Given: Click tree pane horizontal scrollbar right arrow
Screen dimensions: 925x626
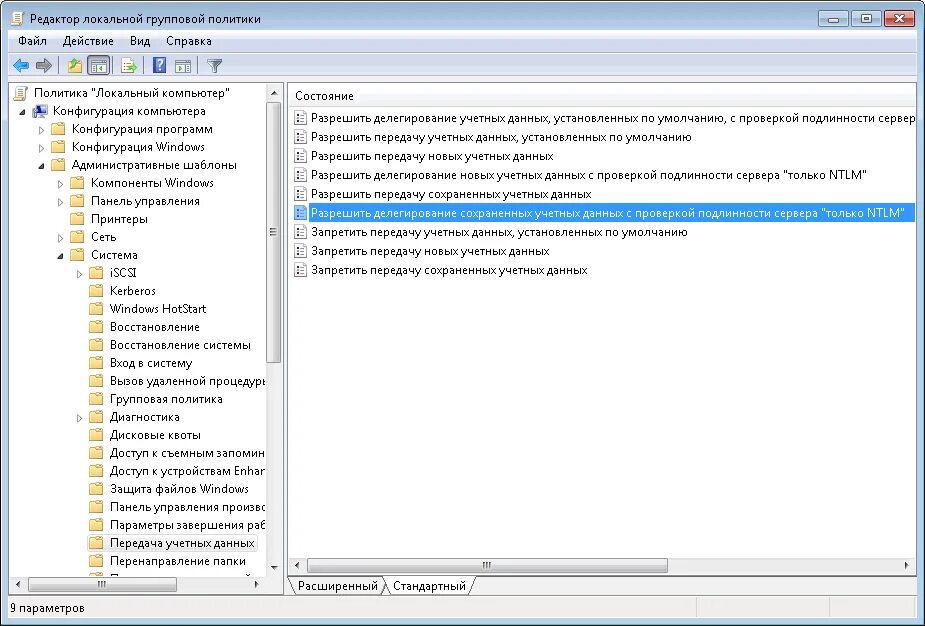Looking at the screenshot, I should tap(256, 584).
